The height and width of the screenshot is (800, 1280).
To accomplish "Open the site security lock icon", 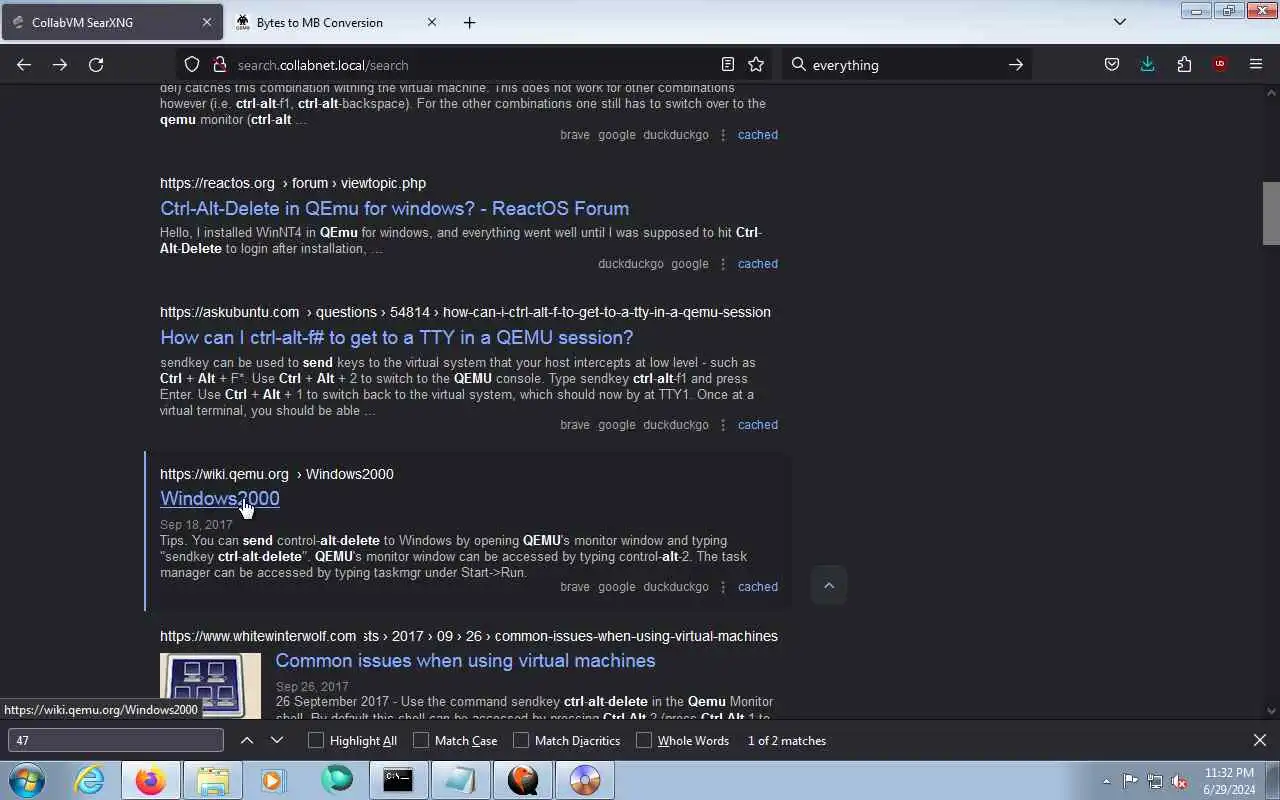I will (x=219, y=65).
